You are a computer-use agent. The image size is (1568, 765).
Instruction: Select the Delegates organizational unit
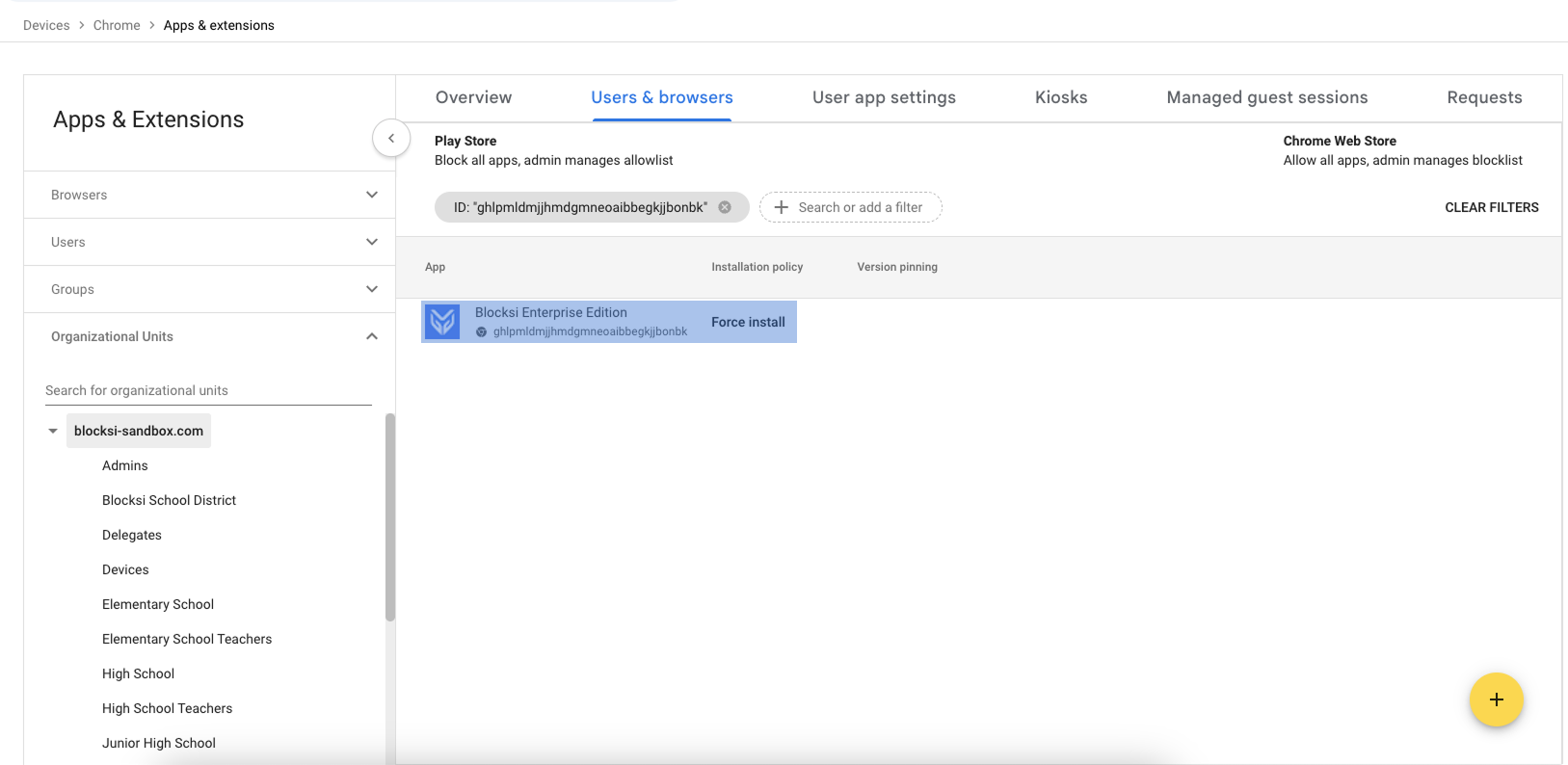point(132,535)
